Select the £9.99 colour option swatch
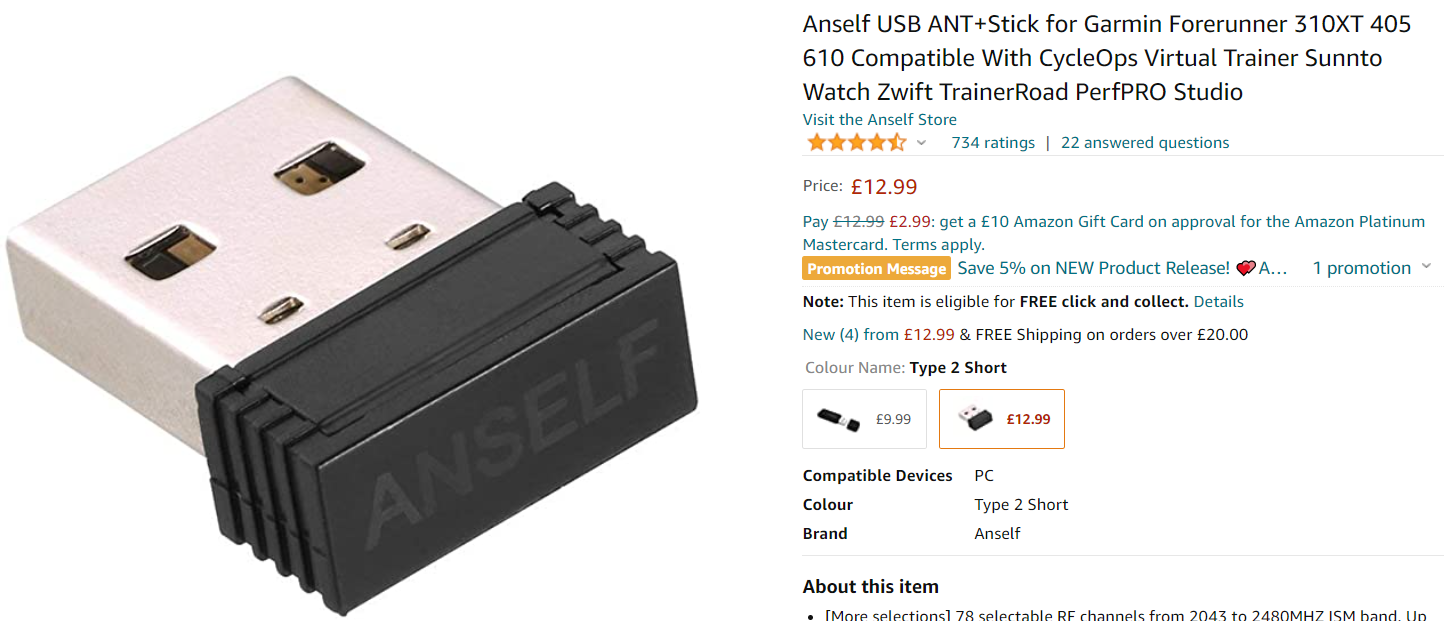 coord(865,419)
